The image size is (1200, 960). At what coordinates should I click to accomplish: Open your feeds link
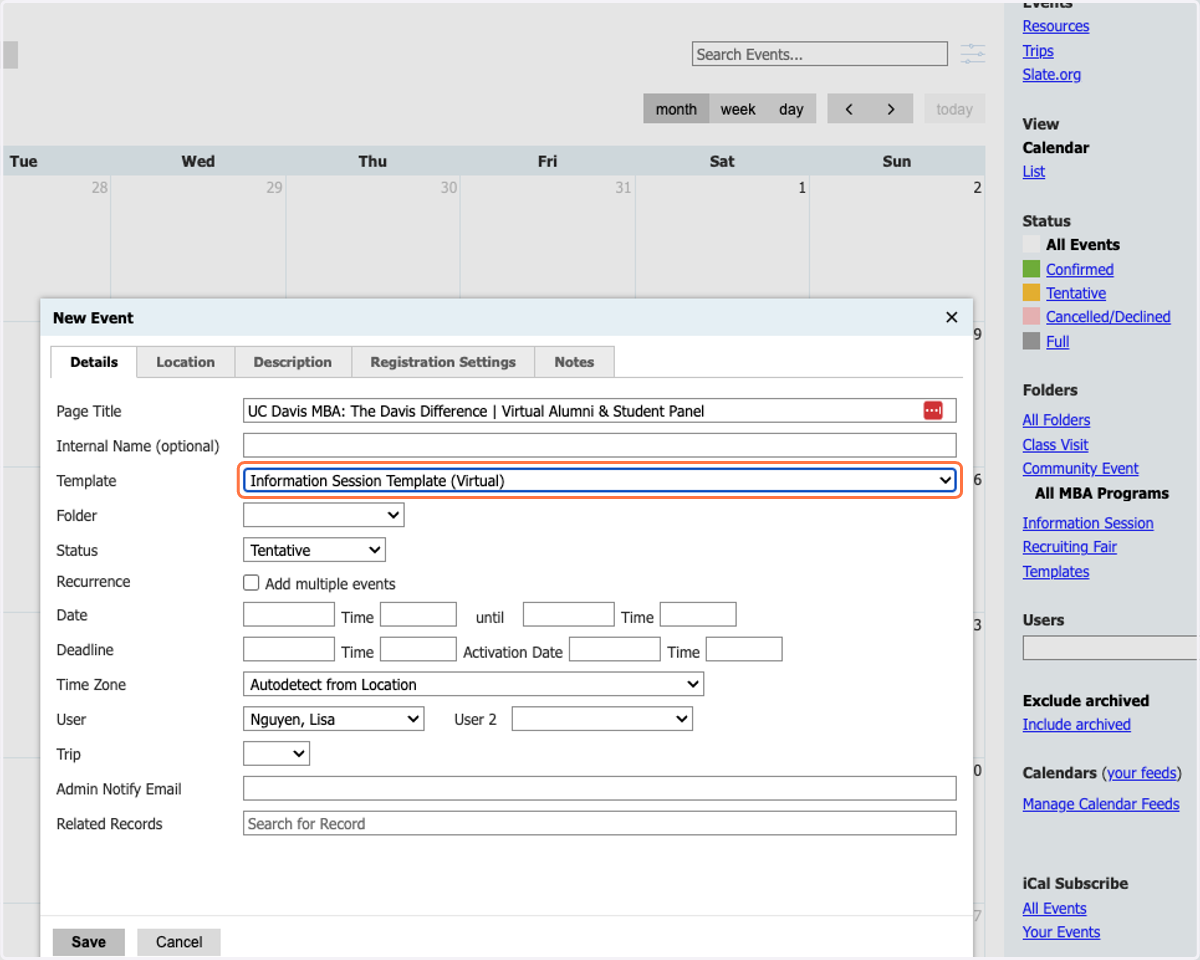pos(1141,773)
